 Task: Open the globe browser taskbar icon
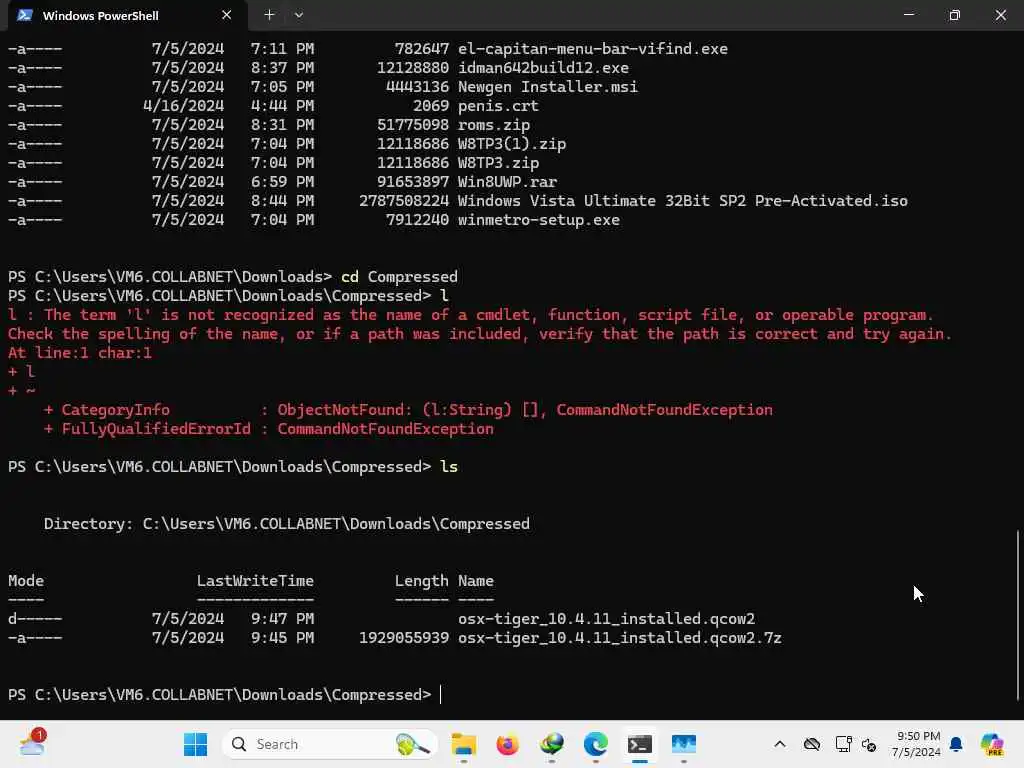click(x=552, y=744)
